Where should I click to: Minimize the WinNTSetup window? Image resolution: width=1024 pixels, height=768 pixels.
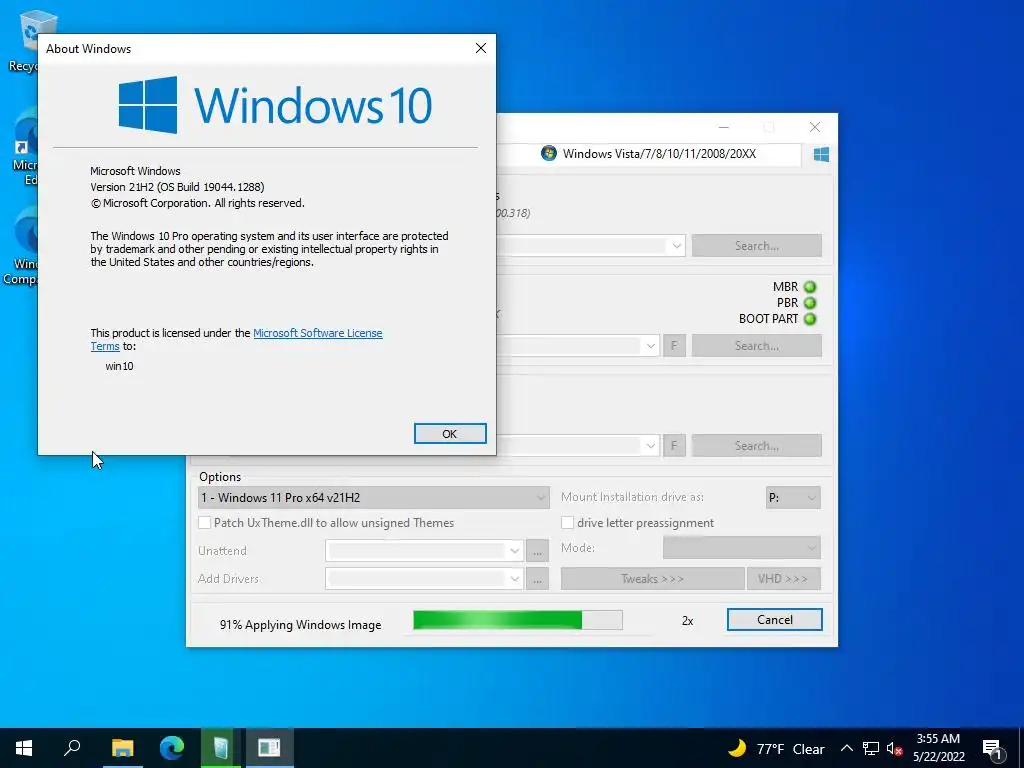(x=724, y=127)
